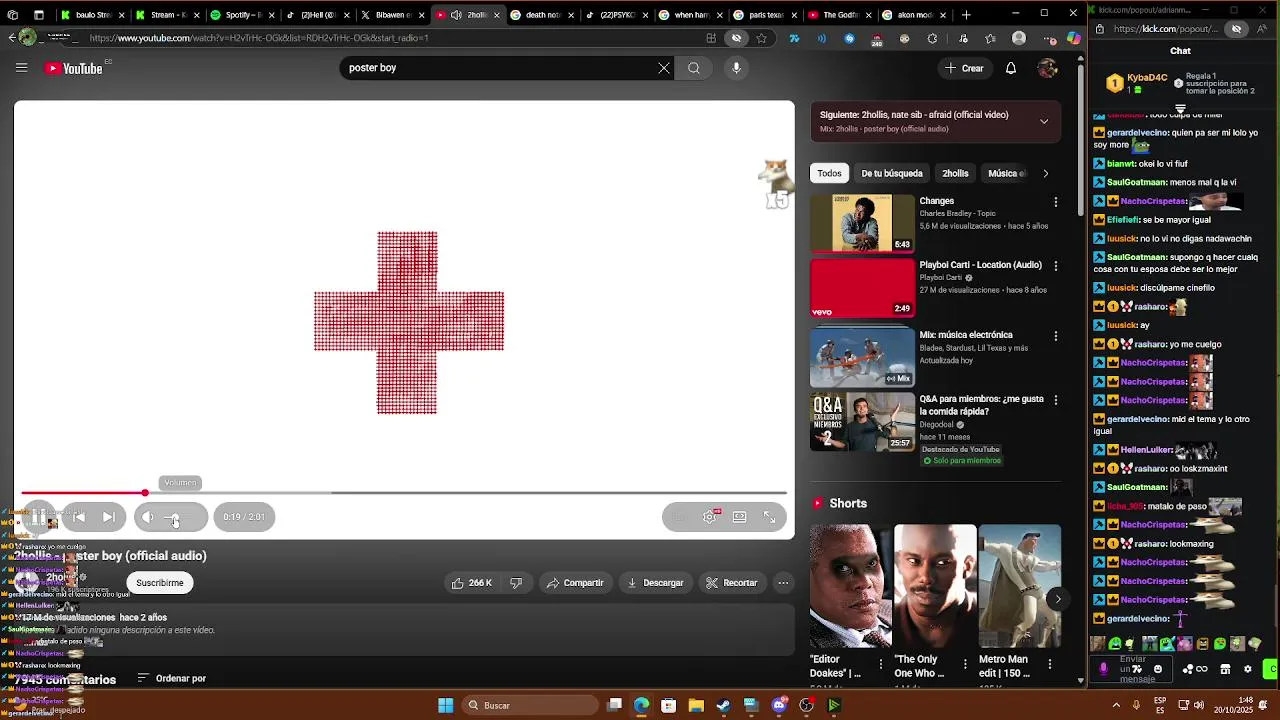The height and width of the screenshot is (720, 1280).
Task: Seek on the video progress bar
Action: [x=404, y=493]
